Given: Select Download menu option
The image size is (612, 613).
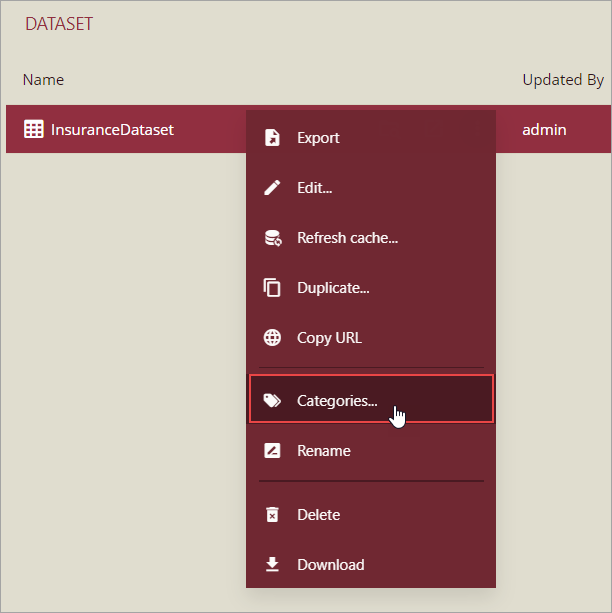Looking at the screenshot, I should click(371, 565).
